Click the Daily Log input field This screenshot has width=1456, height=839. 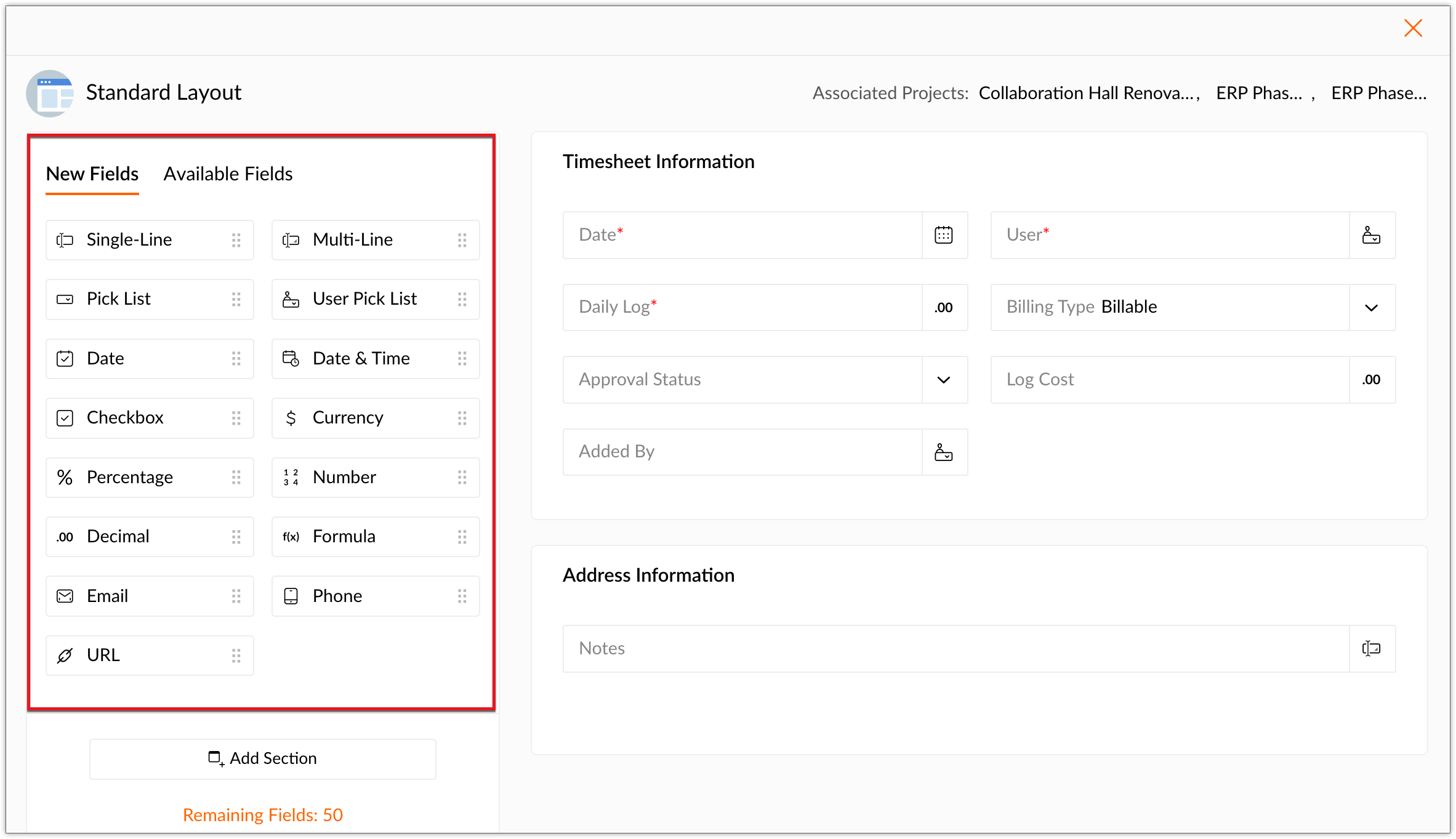click(x=742, y=307)
